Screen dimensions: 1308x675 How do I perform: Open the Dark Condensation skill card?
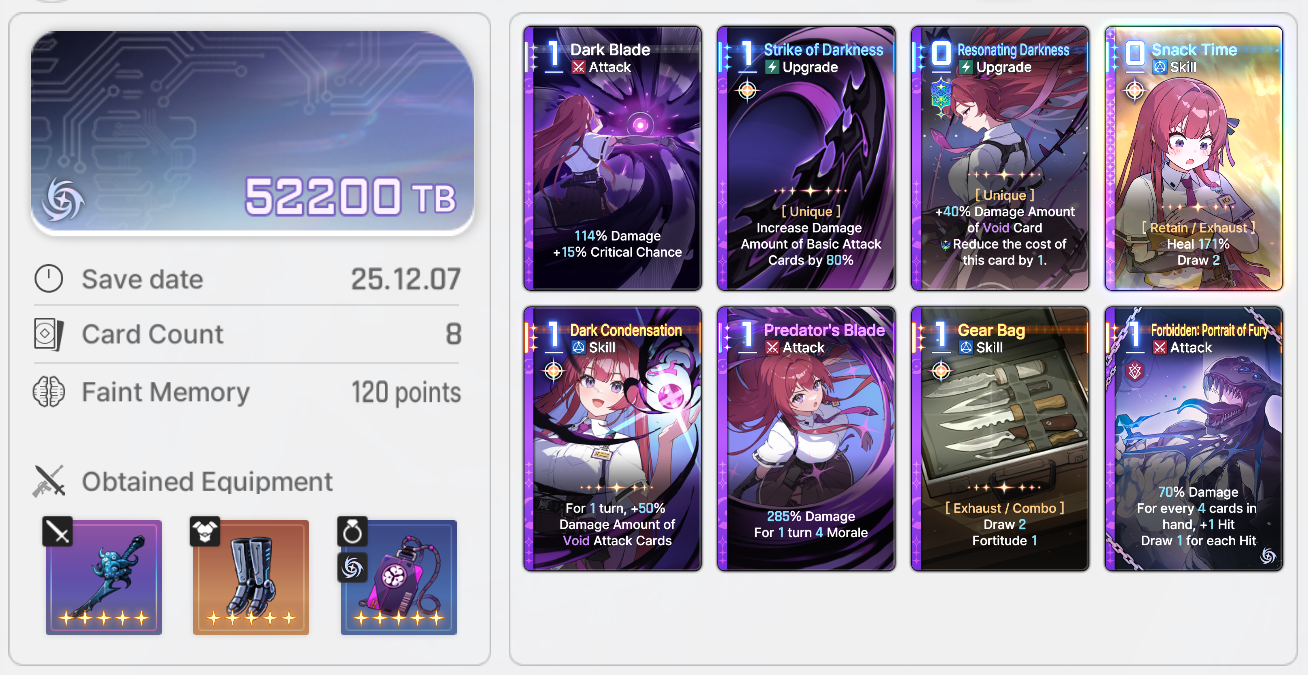pos(612,438)
